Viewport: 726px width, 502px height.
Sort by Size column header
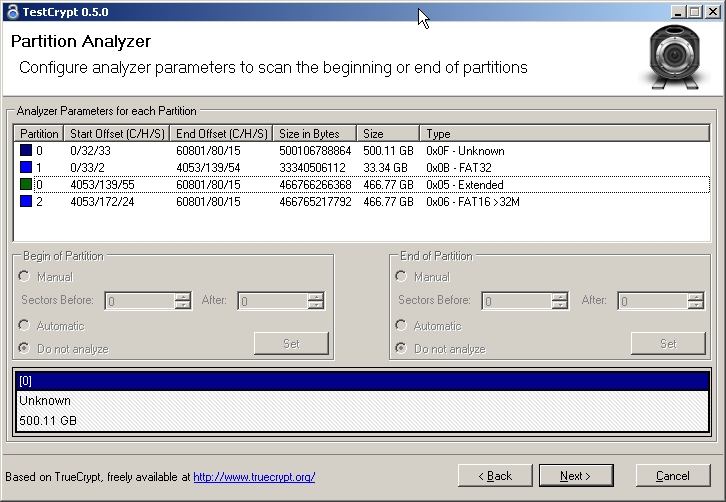388,134
